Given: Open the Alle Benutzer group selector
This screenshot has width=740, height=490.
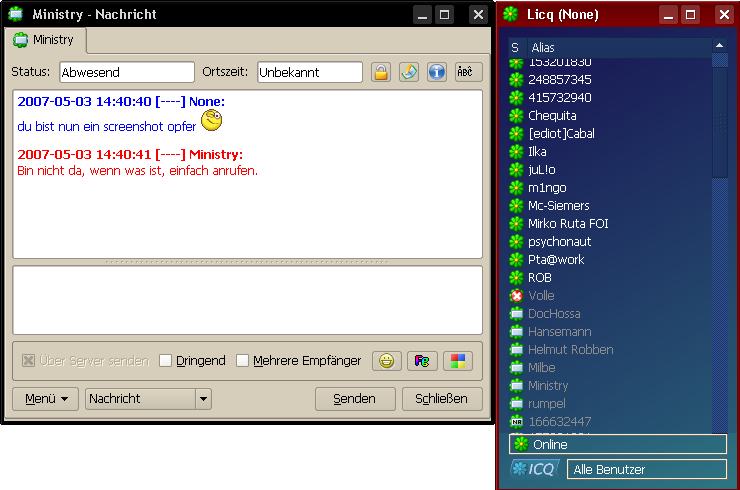Looking at the screenshot, I should (647, 469).
